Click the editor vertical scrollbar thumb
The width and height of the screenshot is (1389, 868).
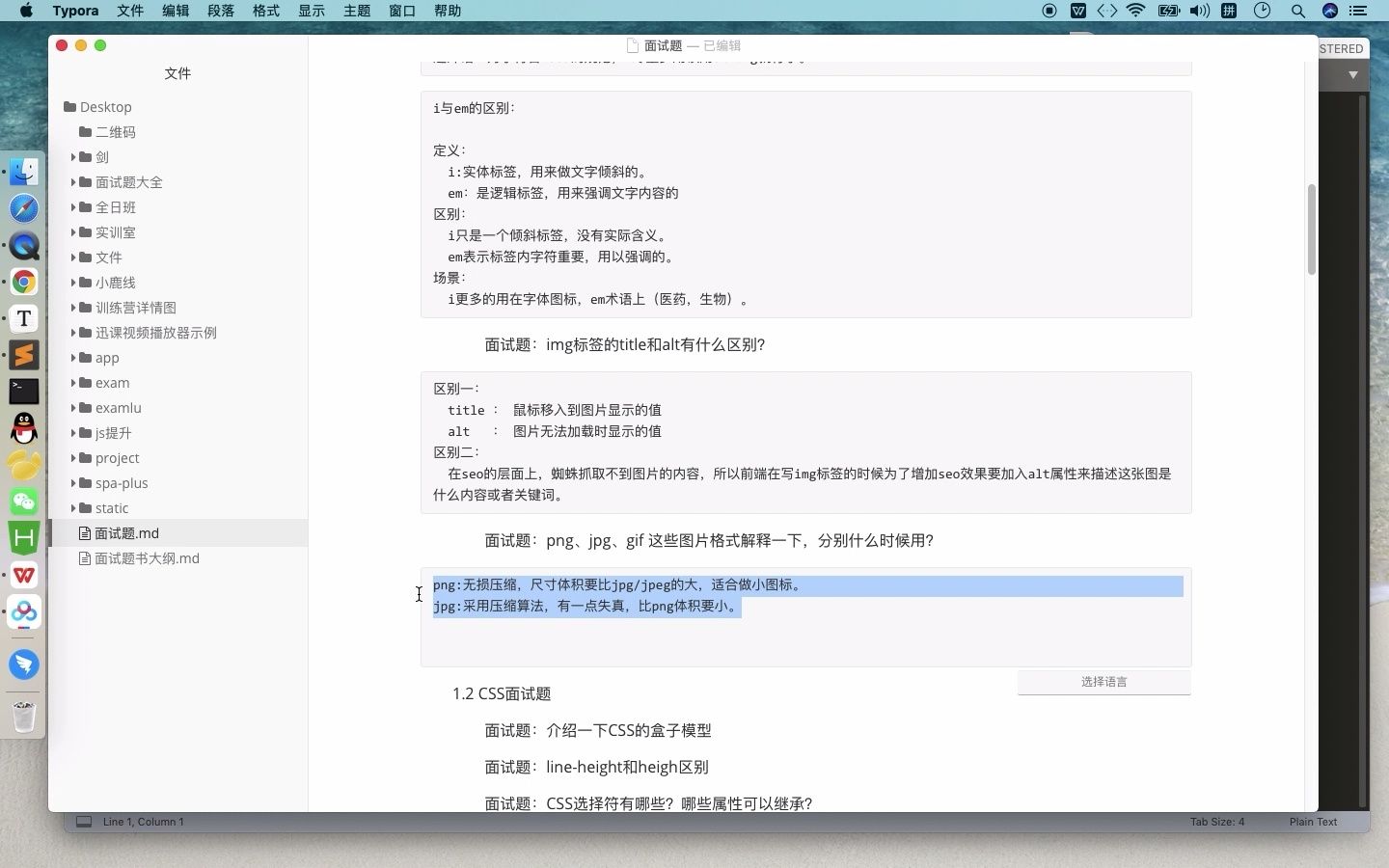[x=1311, y=229]
